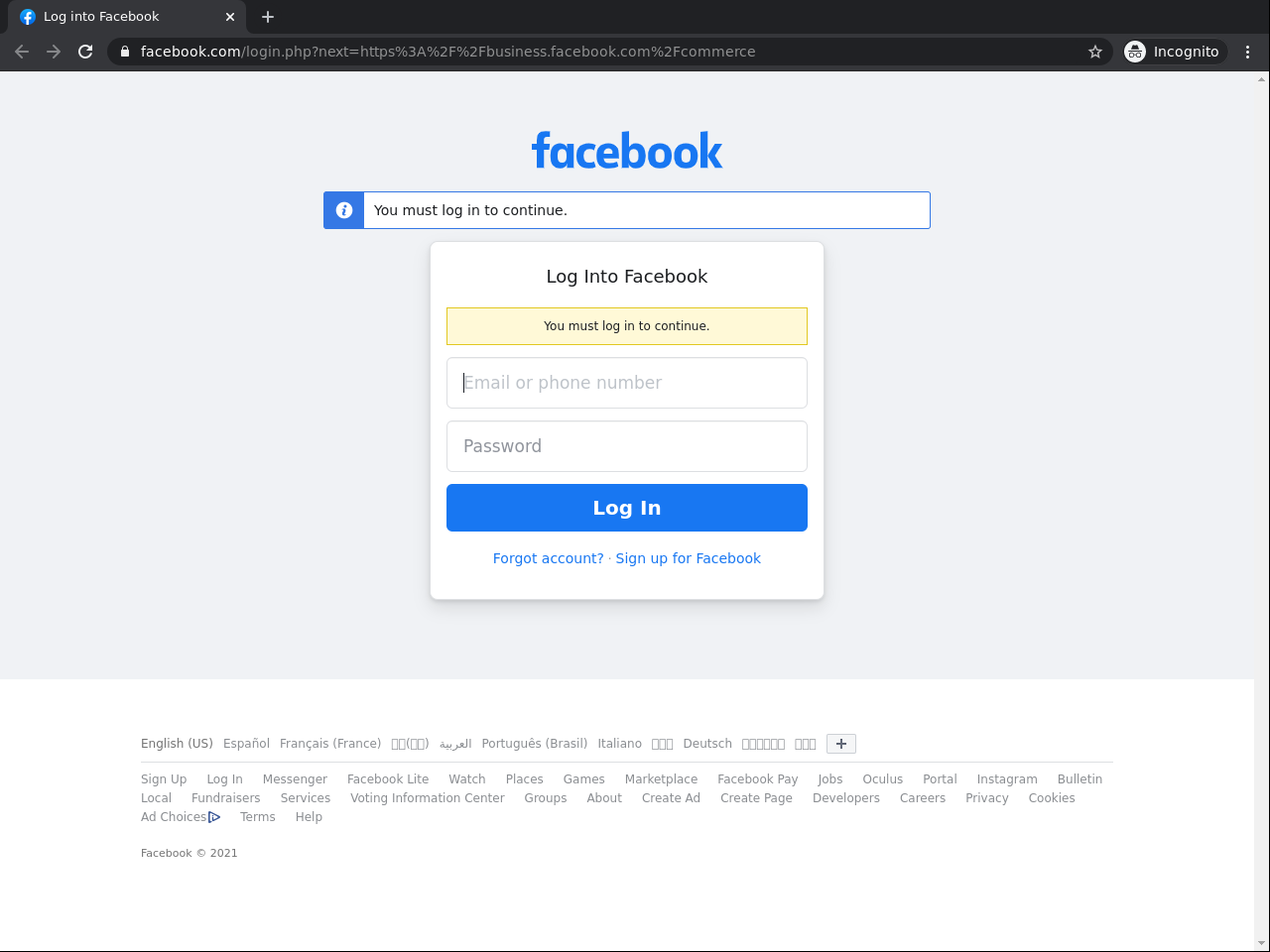Click the yellow 'You must log in' notice
The image size is (1270, 952).
coord(627,326)
